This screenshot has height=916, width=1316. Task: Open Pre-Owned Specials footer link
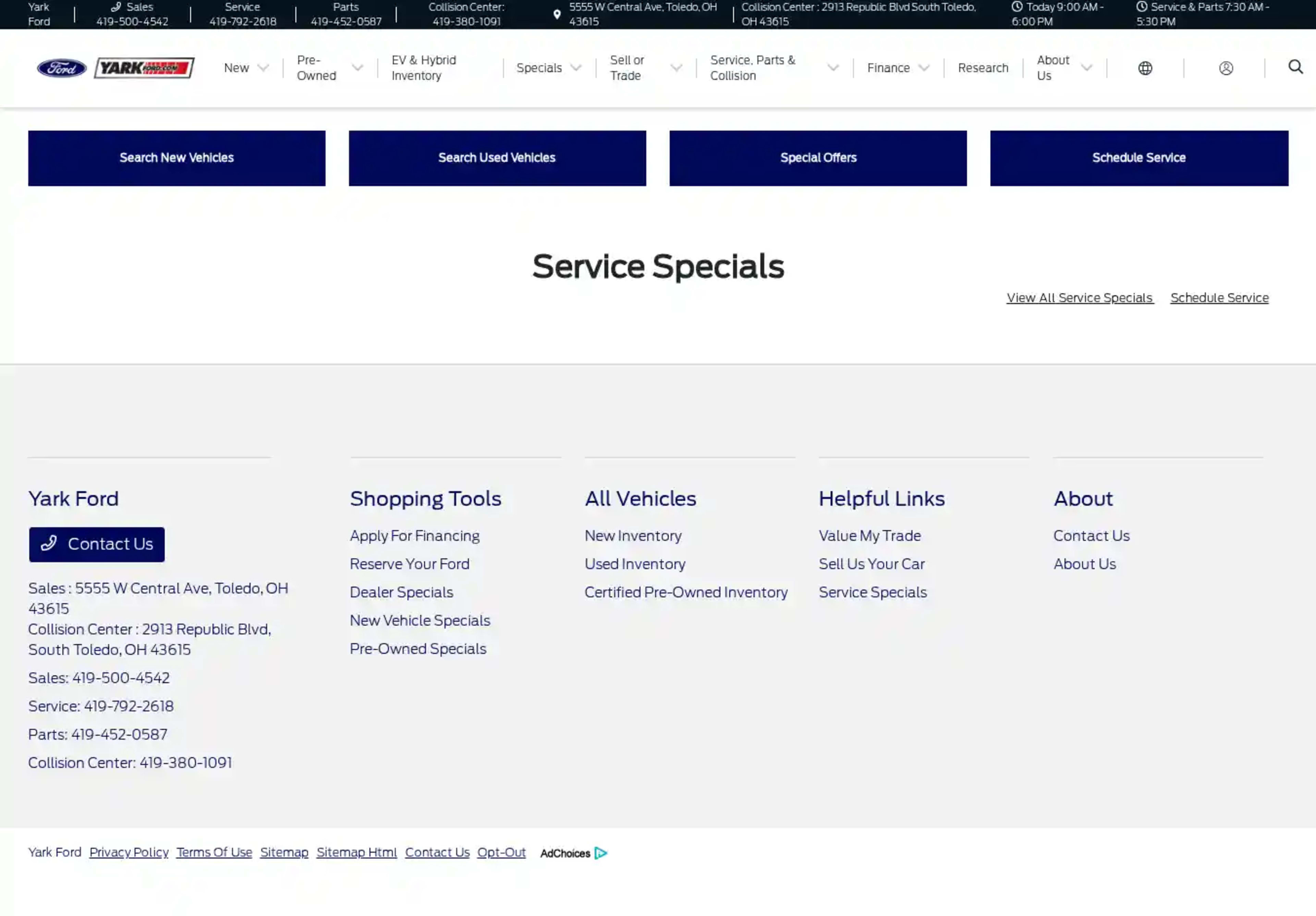tap(418, 649)
